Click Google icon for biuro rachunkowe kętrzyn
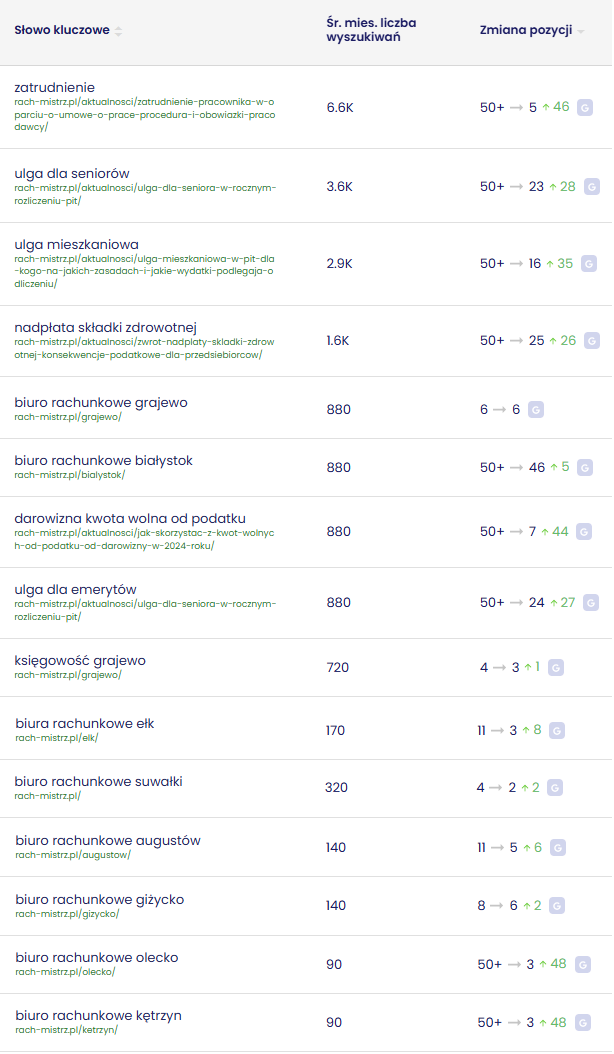 click(x=583, y=1023)
